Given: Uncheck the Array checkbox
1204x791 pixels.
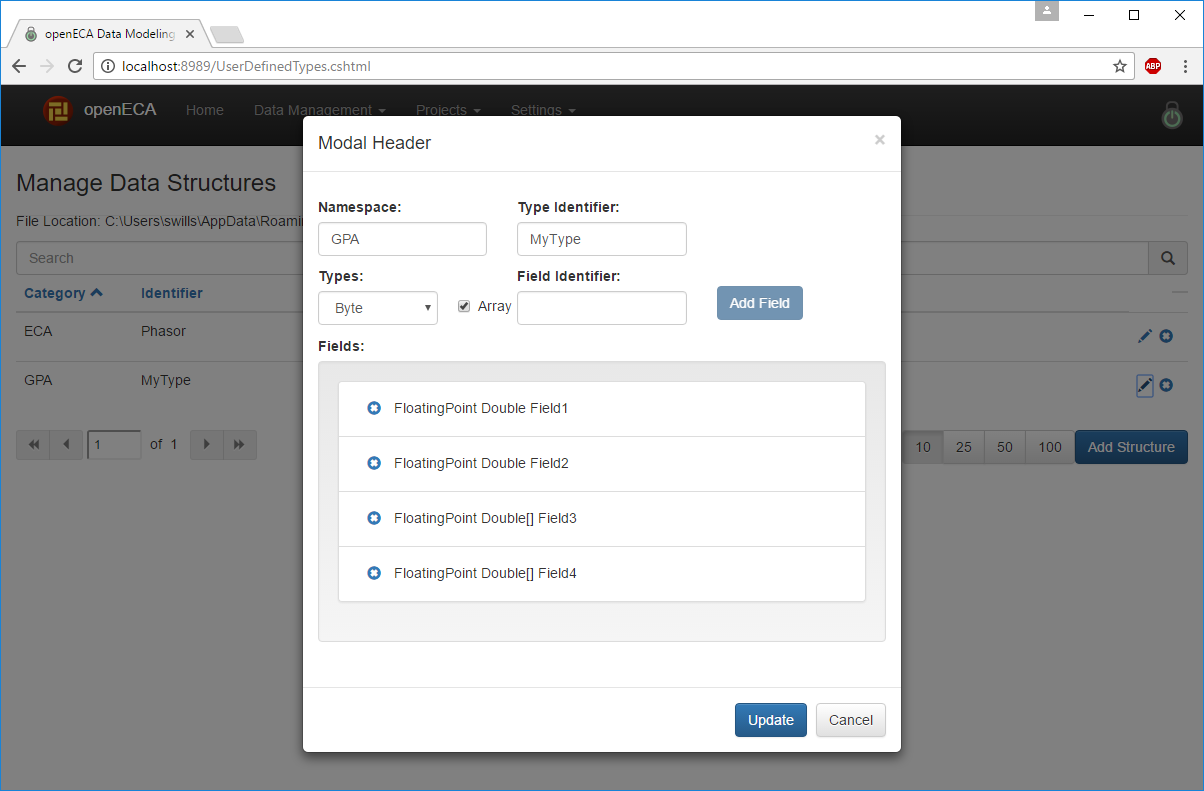Looking at the screenshot, I should (x=464, y=306).
